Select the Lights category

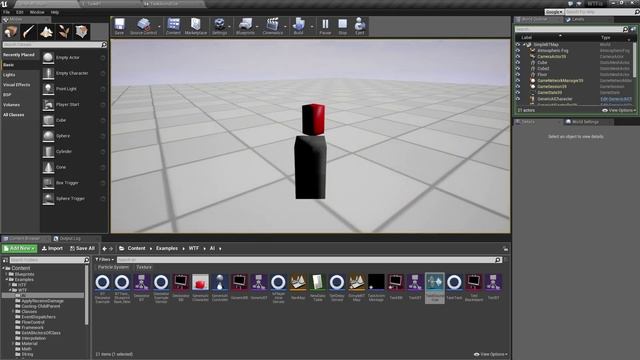pyautogui.click(x=9, y=75)
